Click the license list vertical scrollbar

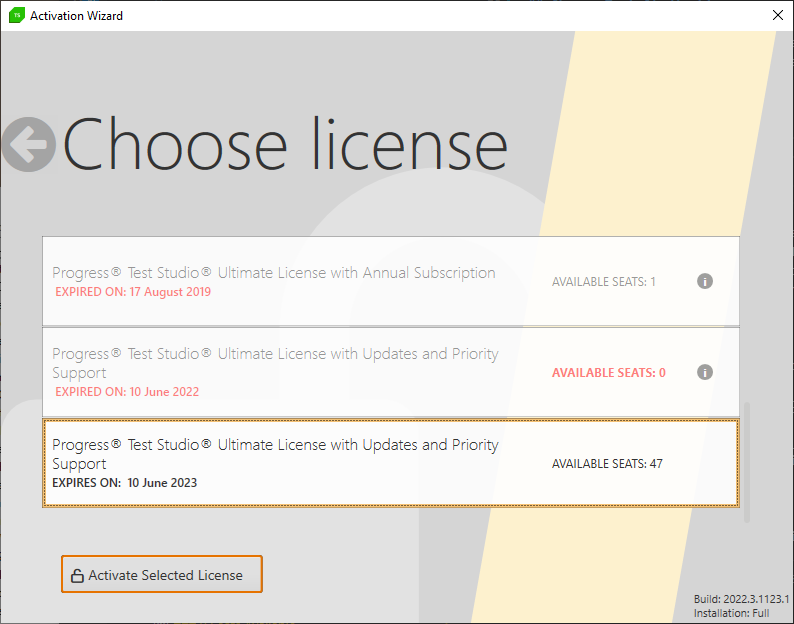pyautogui.click(x=747, y=462)
